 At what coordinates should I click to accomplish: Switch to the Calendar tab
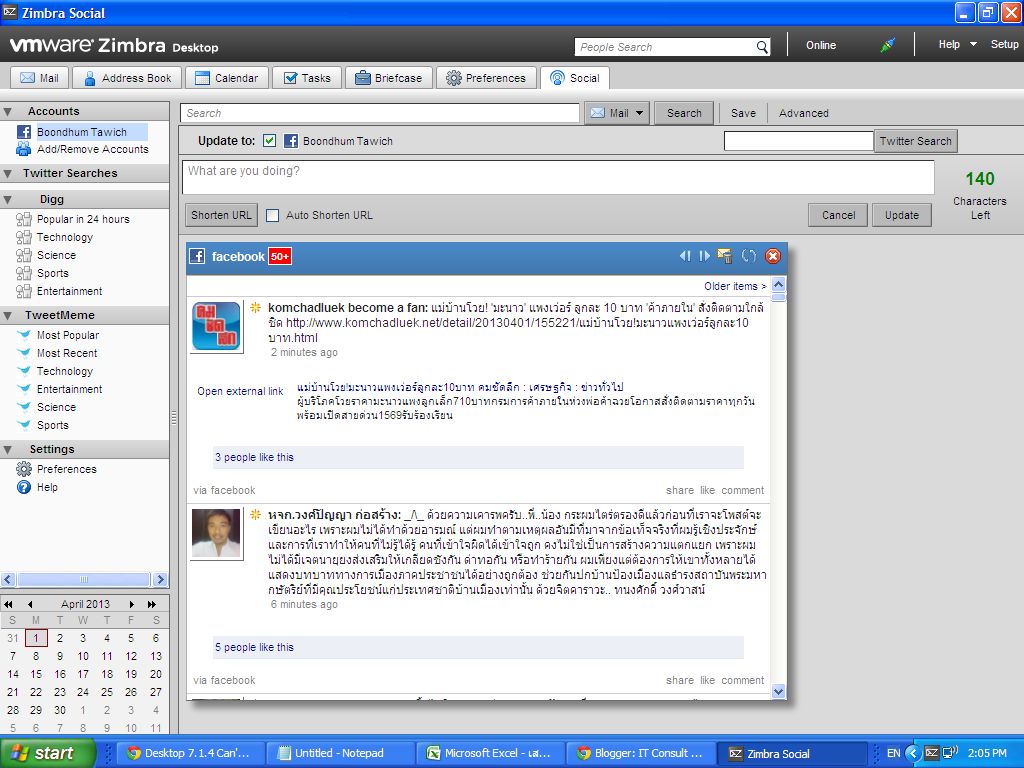[x=227, y=78]
